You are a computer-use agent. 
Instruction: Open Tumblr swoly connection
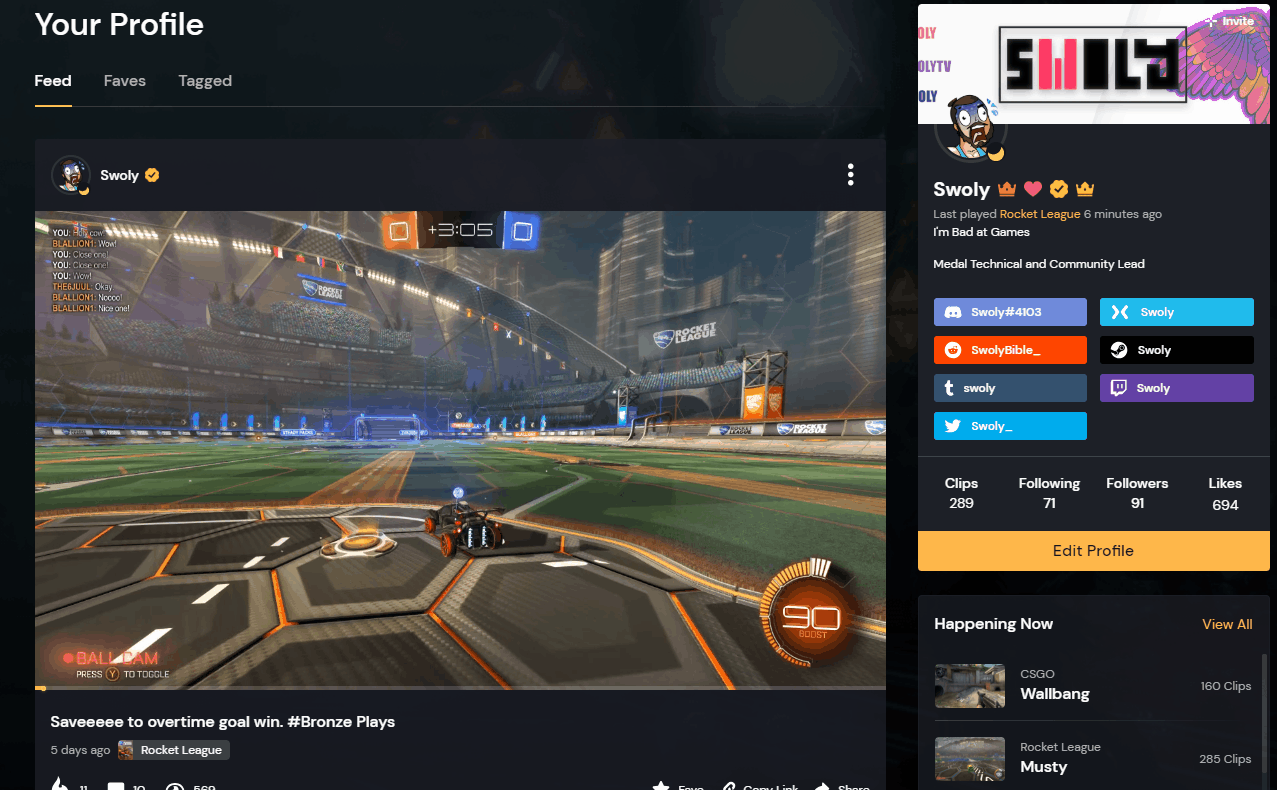[1010, 388]
